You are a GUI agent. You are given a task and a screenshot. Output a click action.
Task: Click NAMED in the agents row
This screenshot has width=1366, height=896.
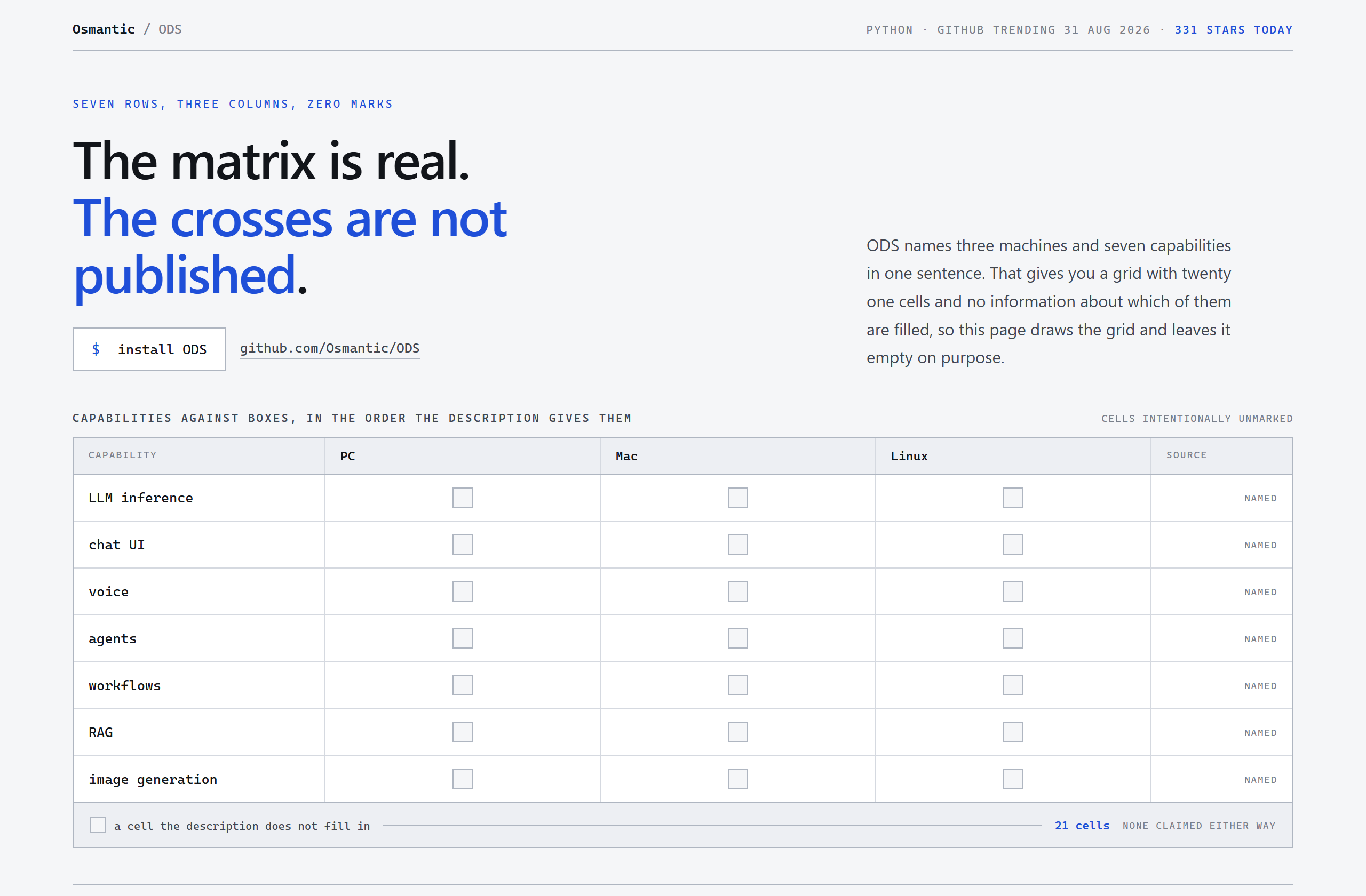point(1260,639)
